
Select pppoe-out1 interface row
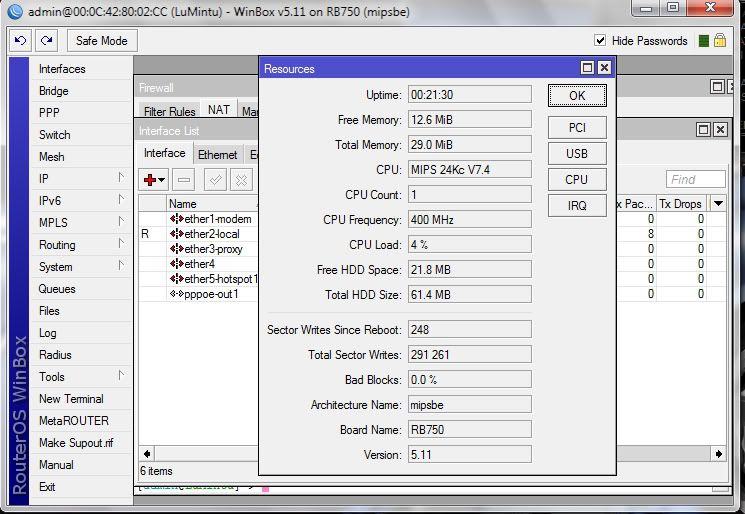coord(199,294)
